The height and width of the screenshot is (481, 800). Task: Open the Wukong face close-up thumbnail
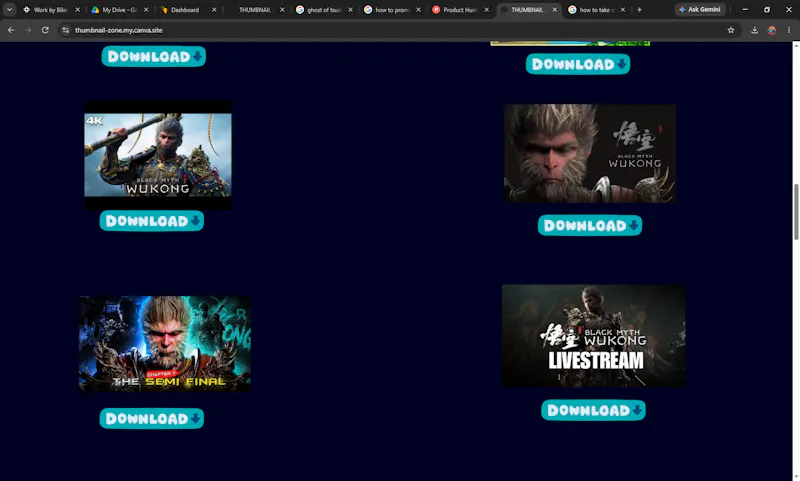click(x=590, y=154)
